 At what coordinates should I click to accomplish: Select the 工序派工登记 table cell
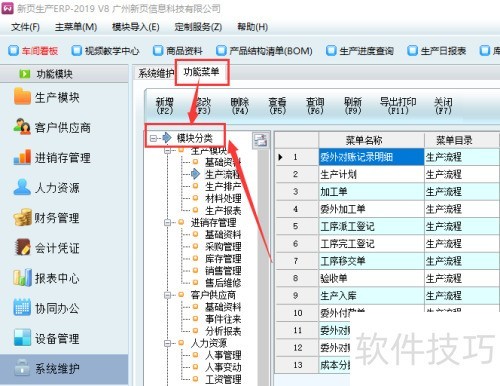(371, 226)
